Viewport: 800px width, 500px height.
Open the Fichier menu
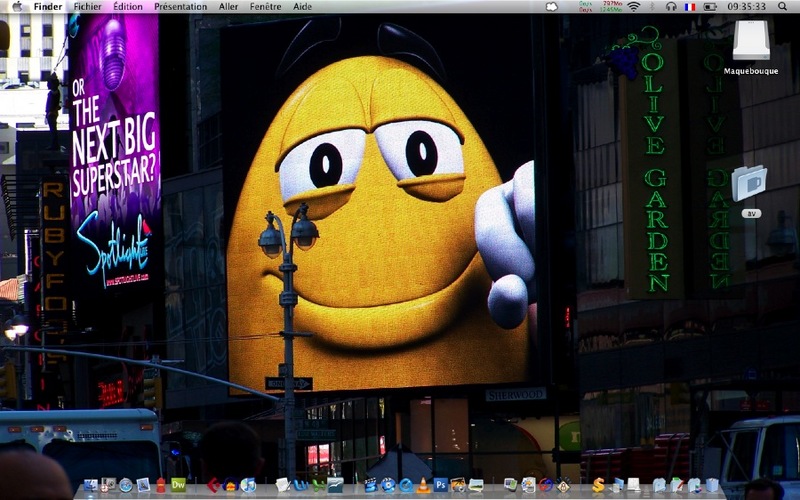tap(87, 7)
